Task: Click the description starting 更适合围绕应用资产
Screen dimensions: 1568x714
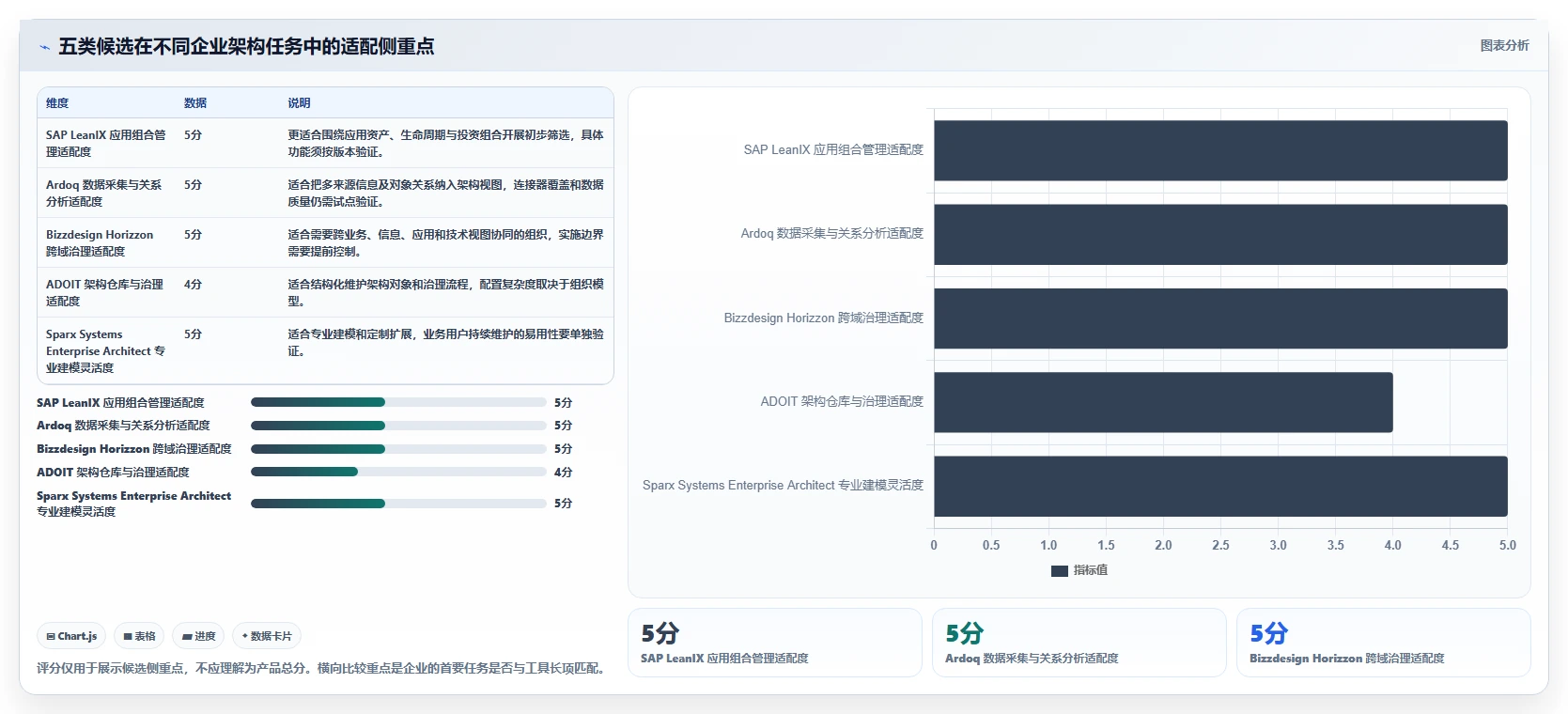Action: [445, 143]
